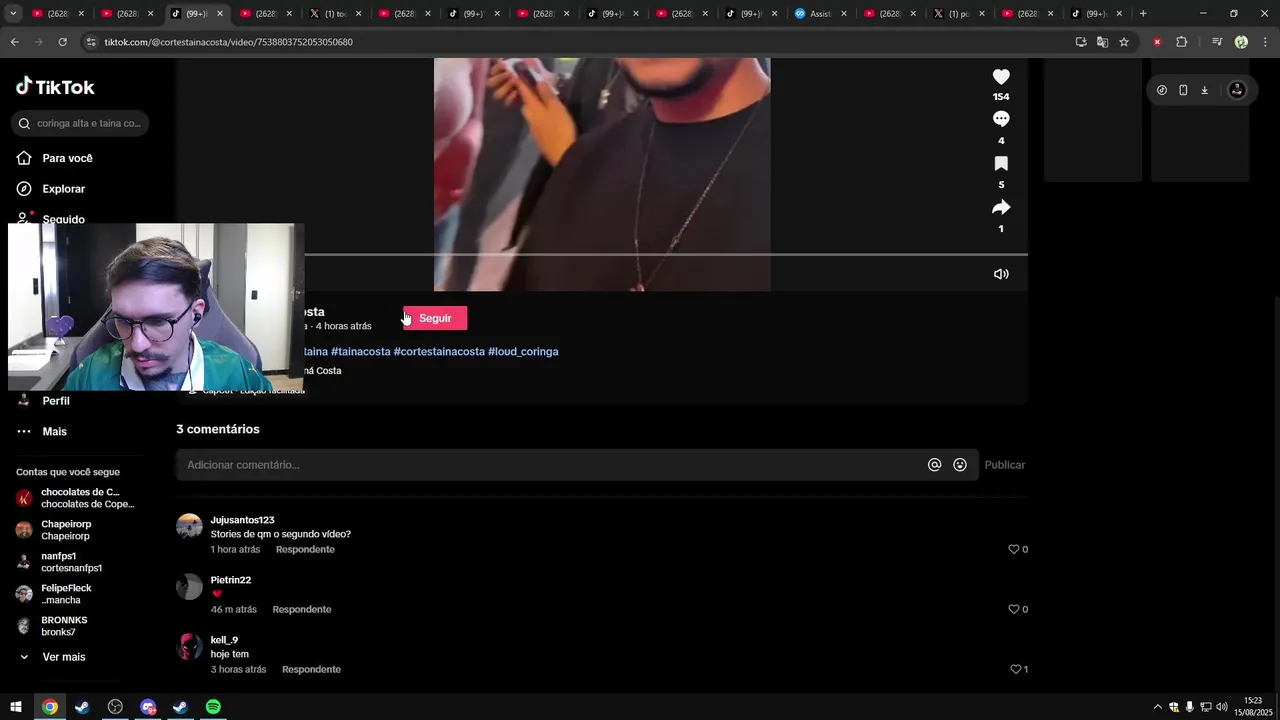Seek using the video progress bar

pyautogui.click(x=665, y=255)
